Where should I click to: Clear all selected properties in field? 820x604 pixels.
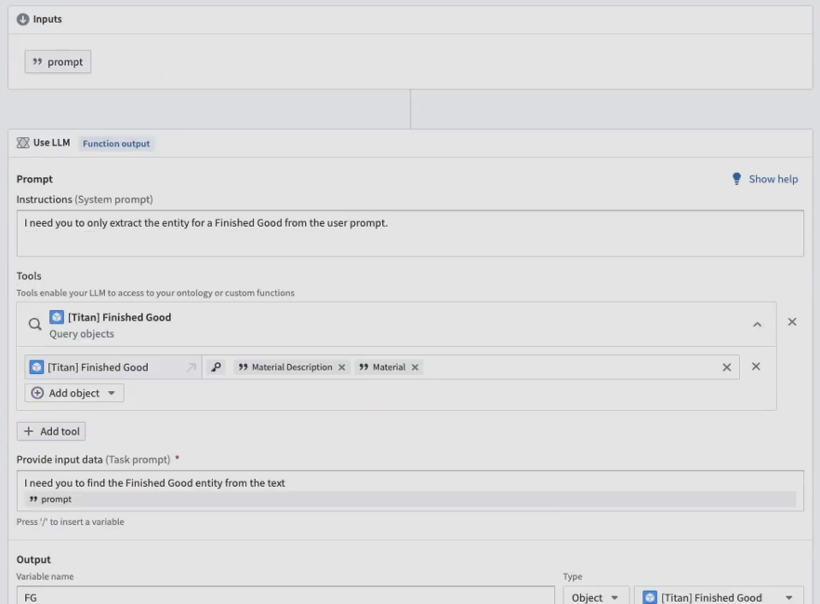click(x=727, y=367)
